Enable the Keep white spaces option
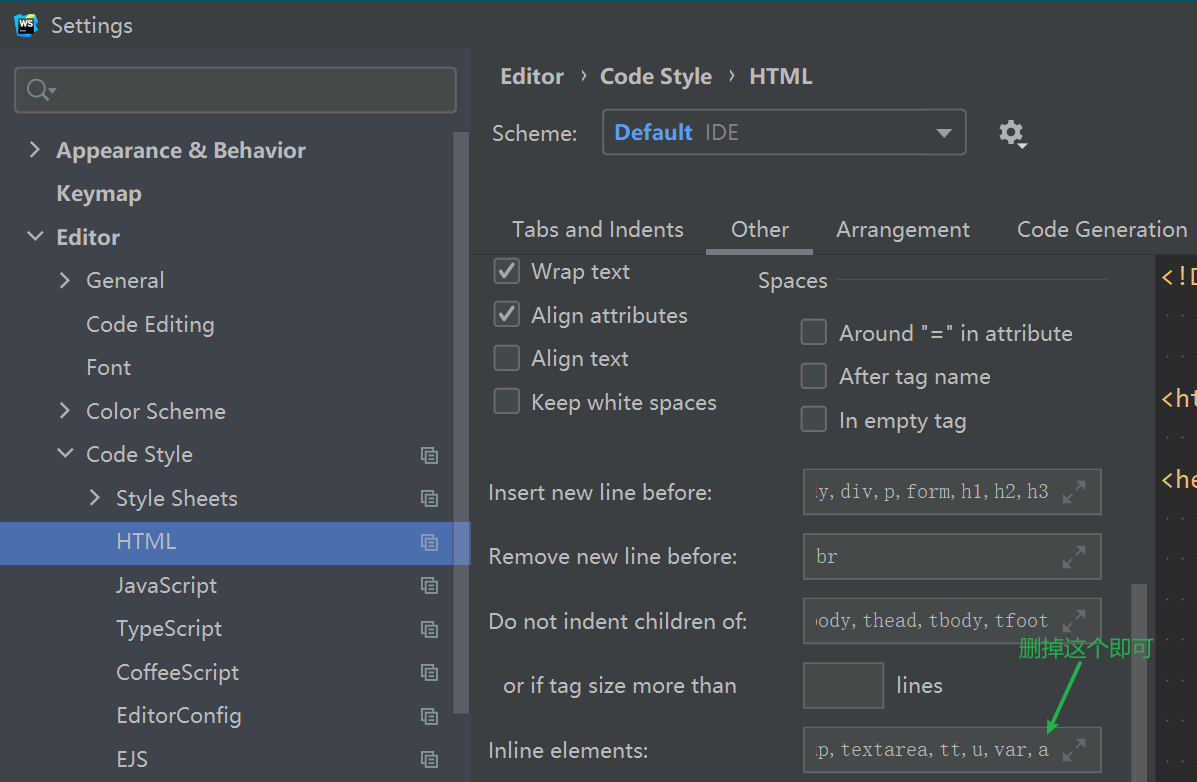Image resolution: width=1197 pixels, height=782 pixels. [506, 401]
